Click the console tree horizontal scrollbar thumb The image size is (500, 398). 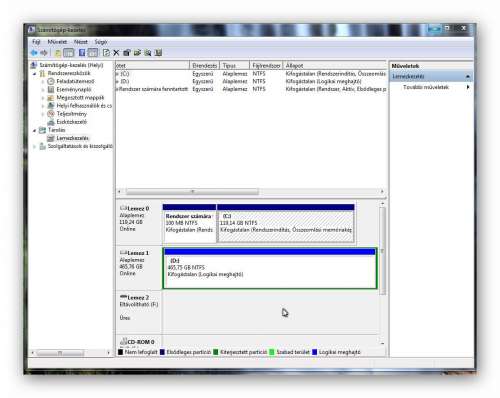click(x=60, y=352)
